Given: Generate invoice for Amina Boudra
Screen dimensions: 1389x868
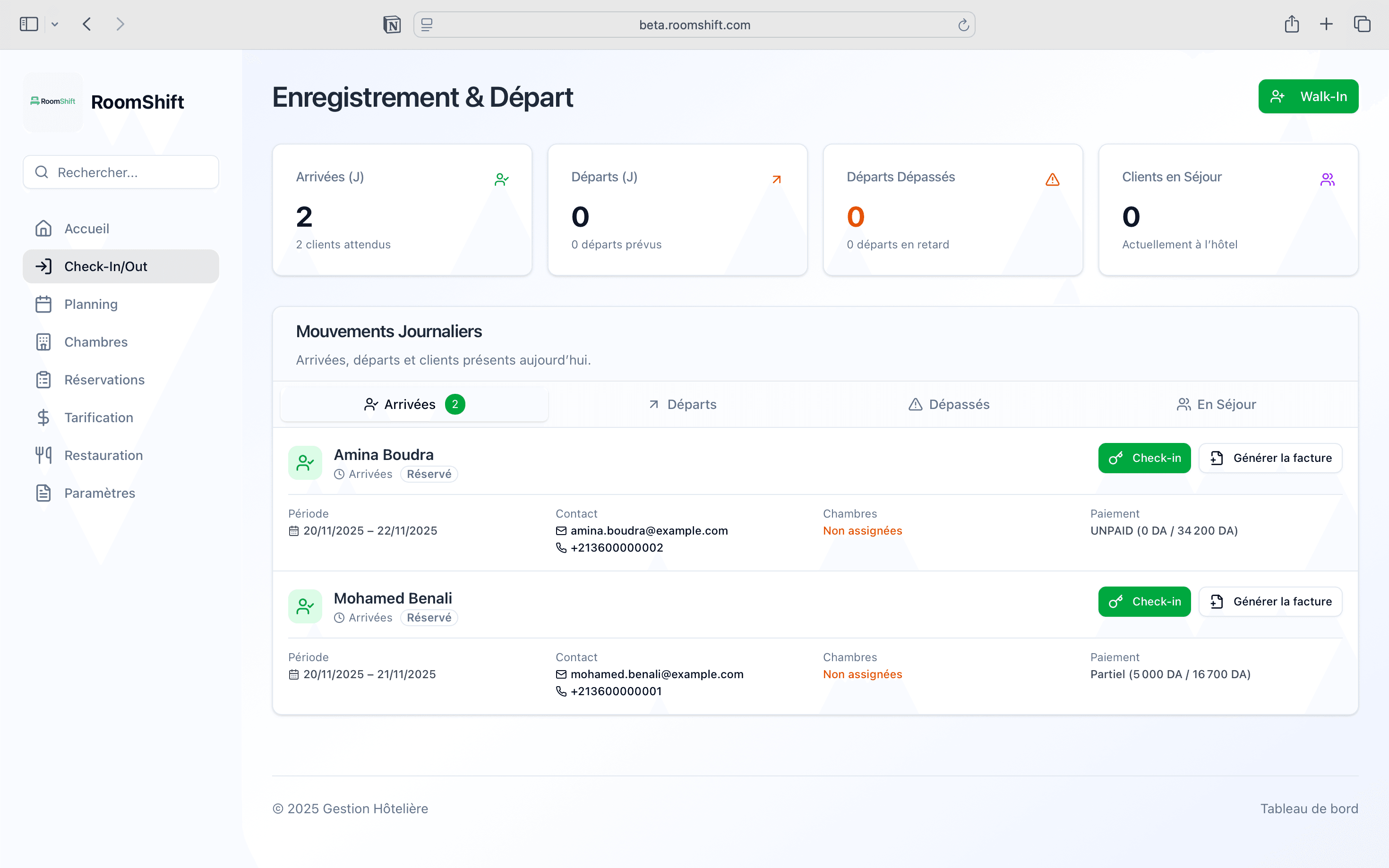Looking at the screenshot, I should coord(1270,458).
